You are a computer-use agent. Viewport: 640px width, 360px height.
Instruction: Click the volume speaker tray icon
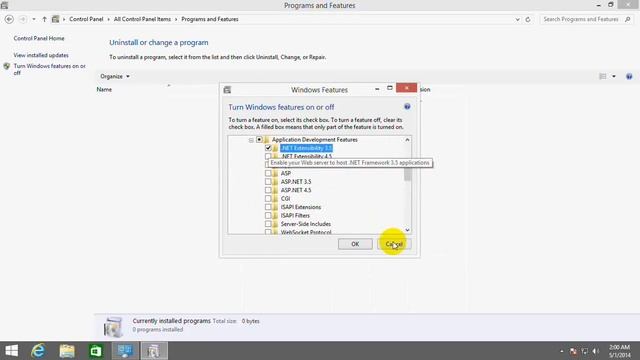tap(596, 351)
